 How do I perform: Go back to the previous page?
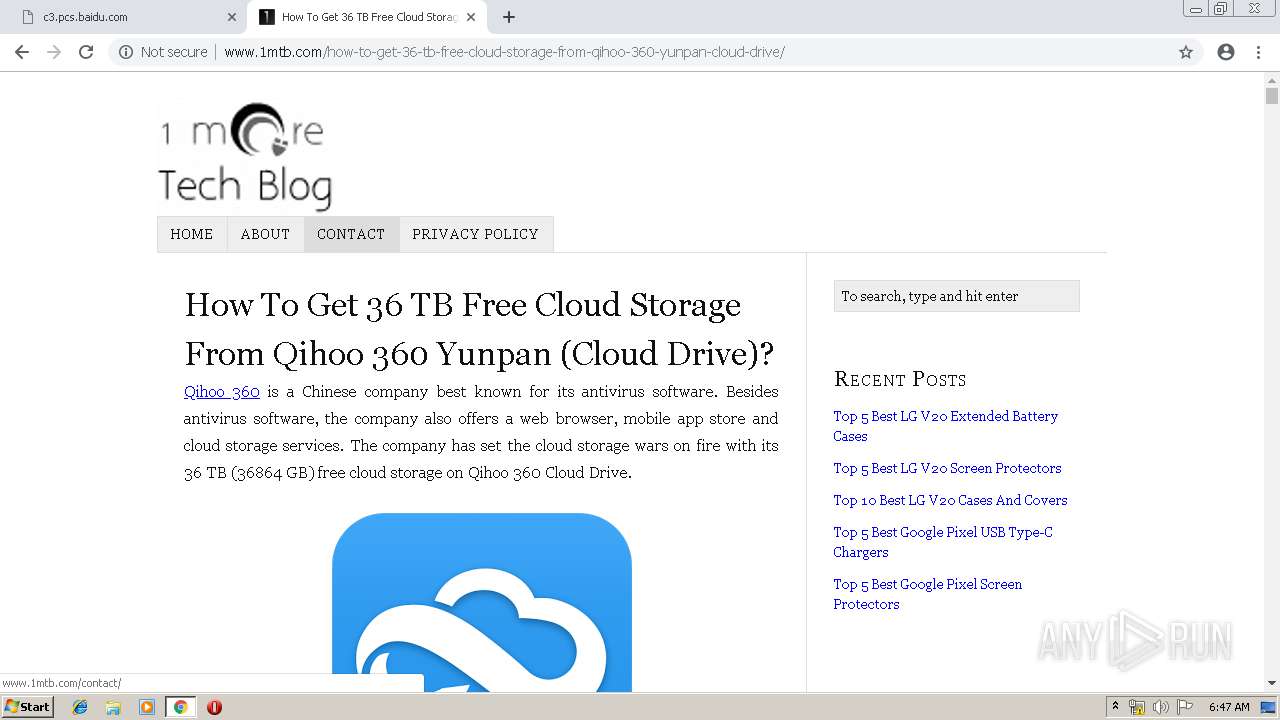click(x=22, y=52)
